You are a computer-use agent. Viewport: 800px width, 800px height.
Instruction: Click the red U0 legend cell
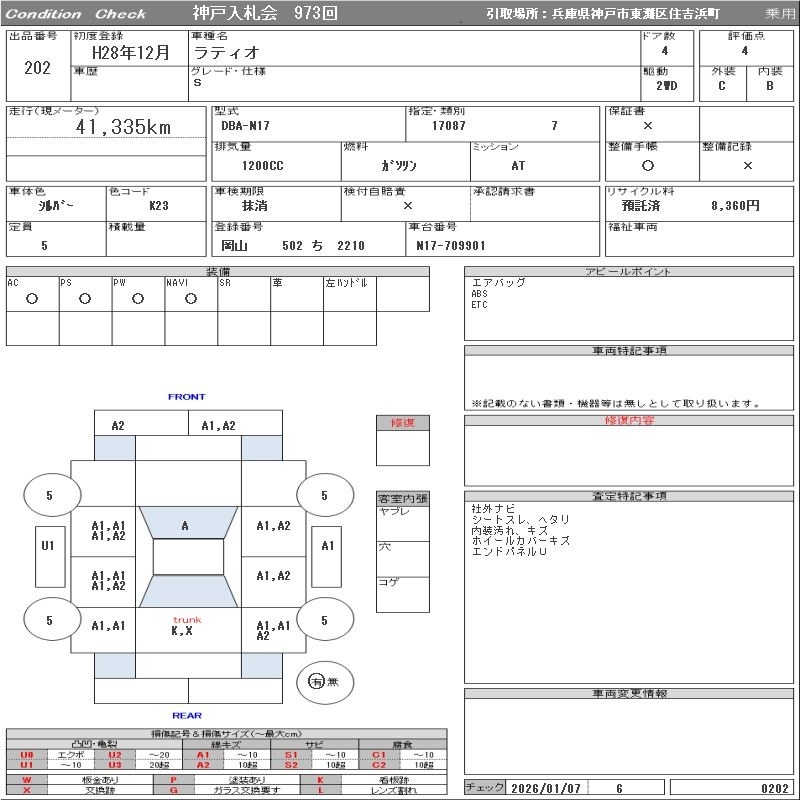(x=27, y=755)
